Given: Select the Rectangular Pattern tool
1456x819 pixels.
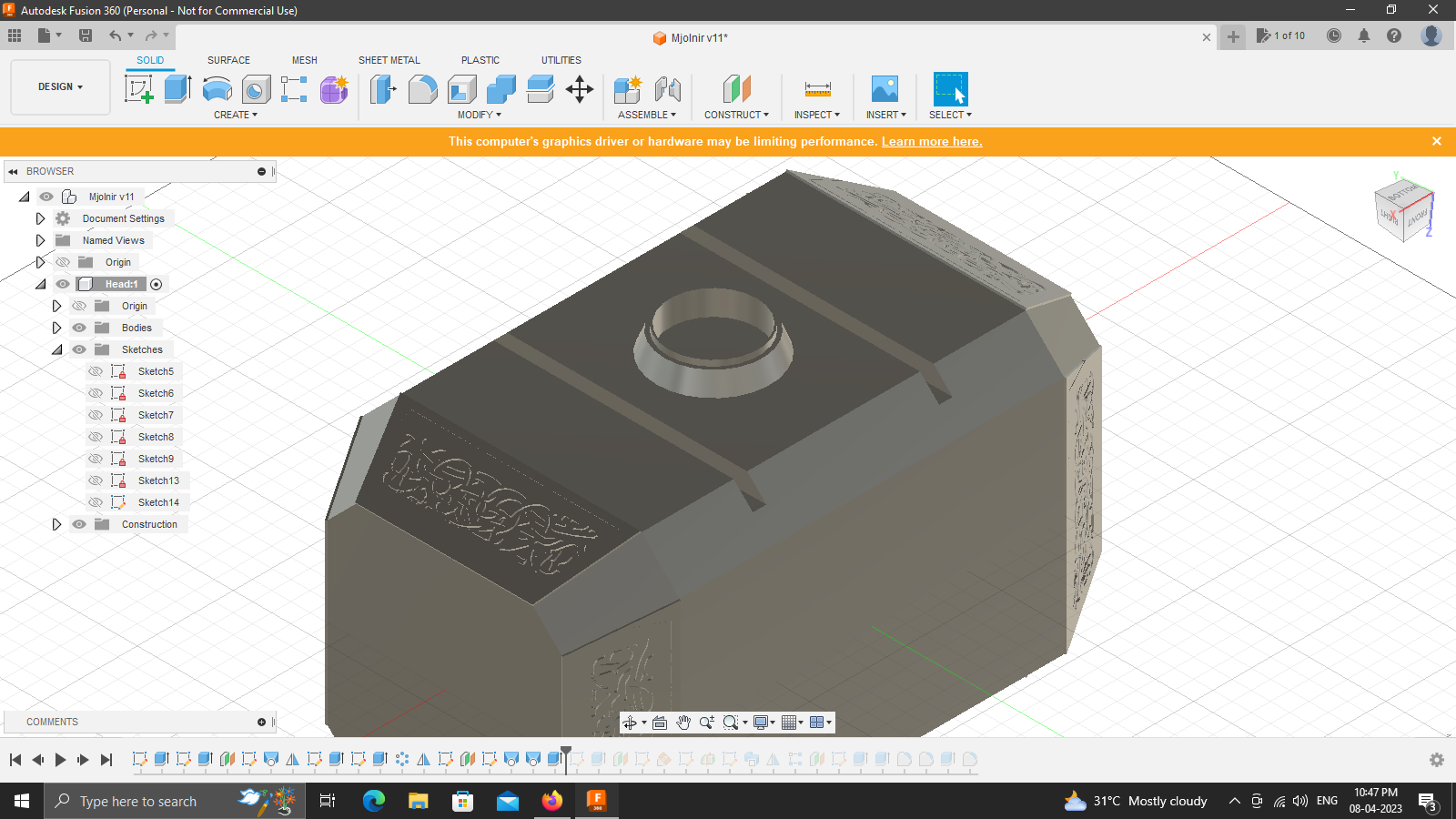Looking at the screenshot, I should click(x=294, y=89).
